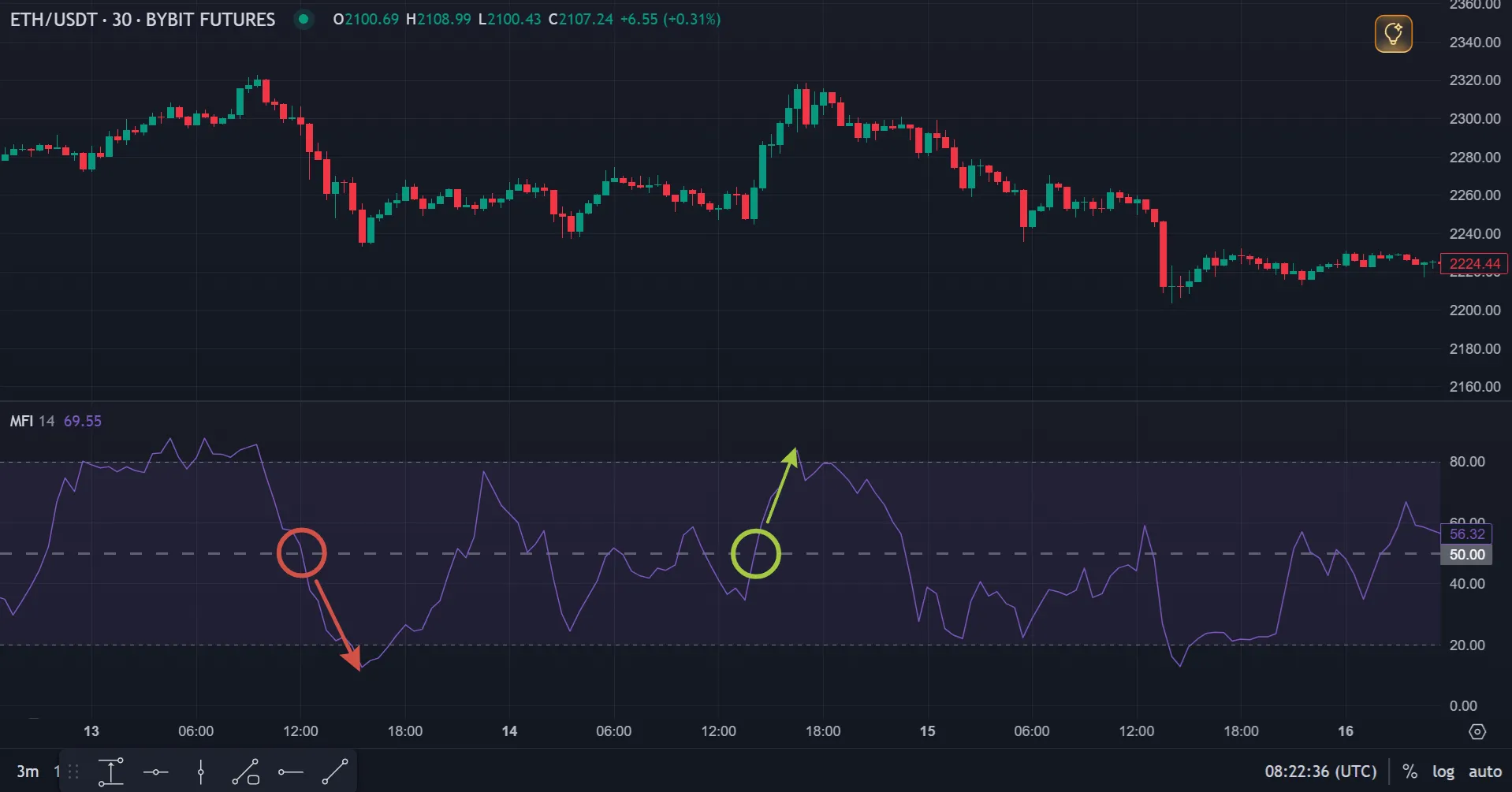
Task: Click the change value +6.55 (+0.31%)
Action: (x=671, y=20)
